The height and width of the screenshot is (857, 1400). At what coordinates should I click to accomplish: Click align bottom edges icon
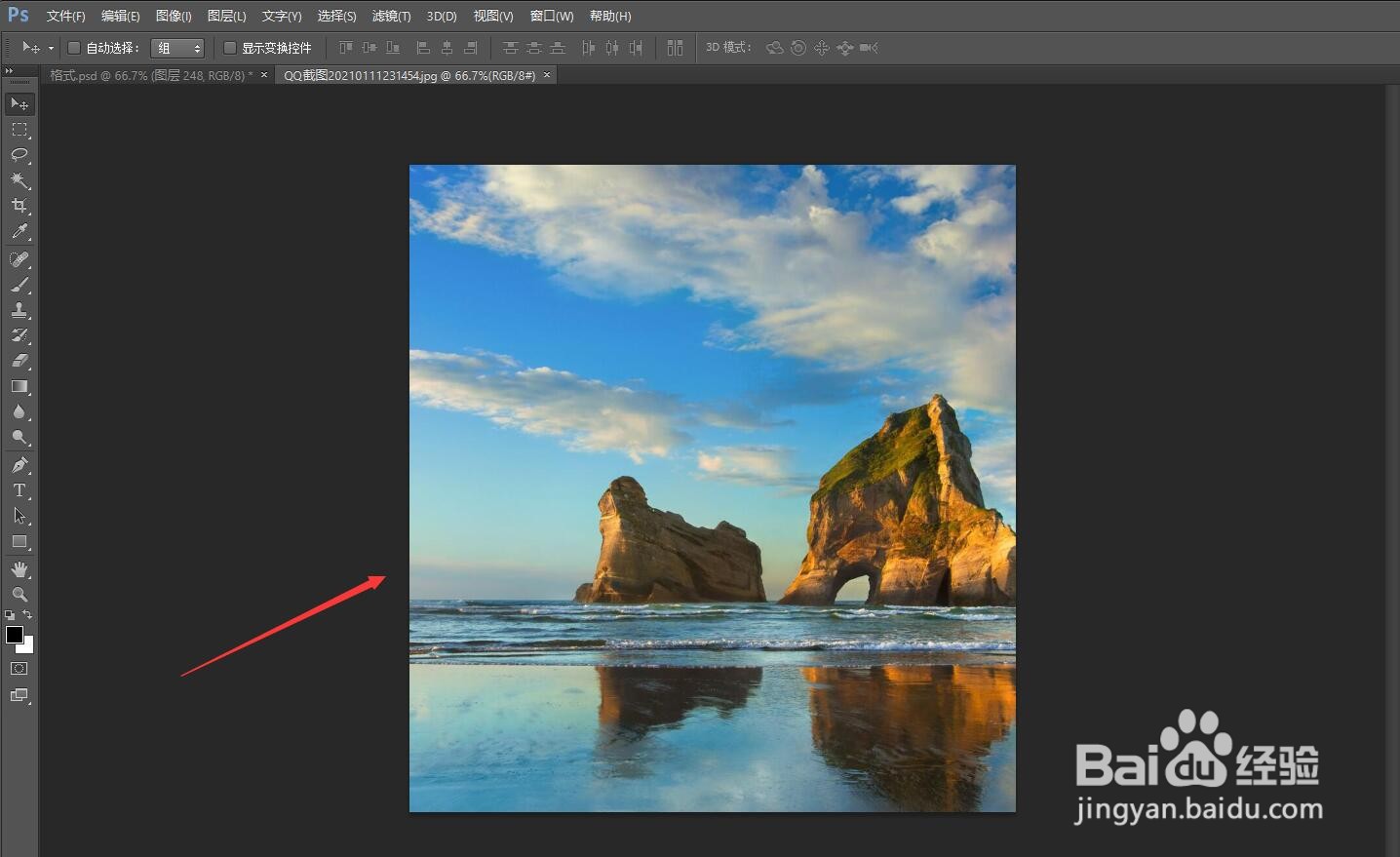[393, 48]
